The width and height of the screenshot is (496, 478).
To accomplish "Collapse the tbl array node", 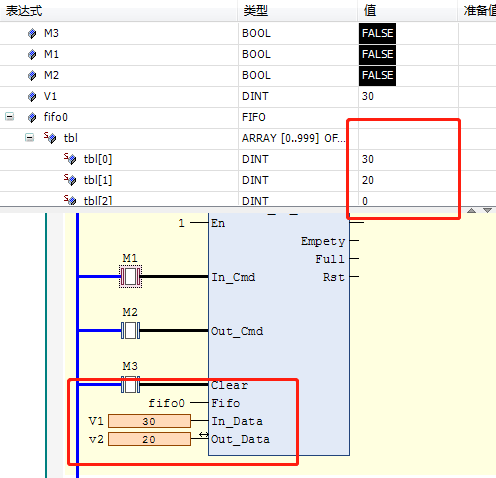I will (x=30, y=138).
